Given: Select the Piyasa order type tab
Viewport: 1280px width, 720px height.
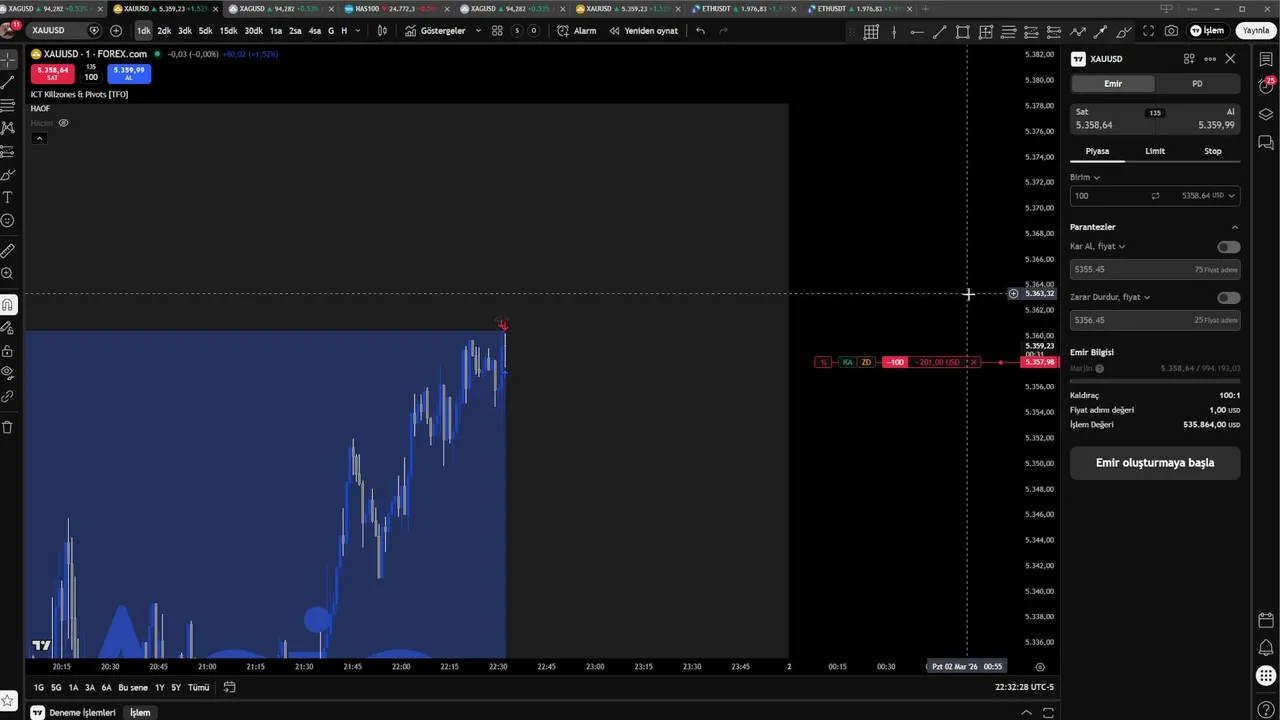Looking at the screenshot, I should pyautogui.click(x=1097, y=151).
